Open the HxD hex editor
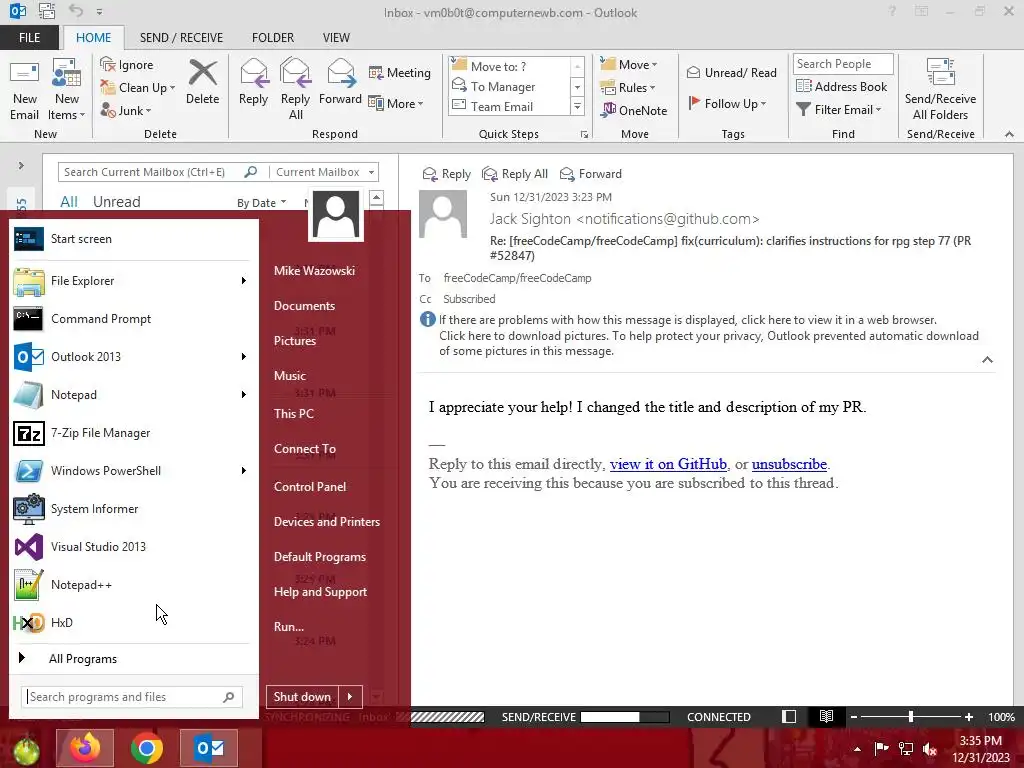 click(134, 623)
